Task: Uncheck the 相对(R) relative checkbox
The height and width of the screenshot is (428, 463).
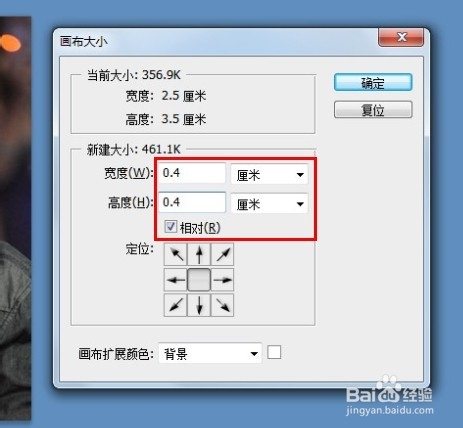Action: pos(171,227)
